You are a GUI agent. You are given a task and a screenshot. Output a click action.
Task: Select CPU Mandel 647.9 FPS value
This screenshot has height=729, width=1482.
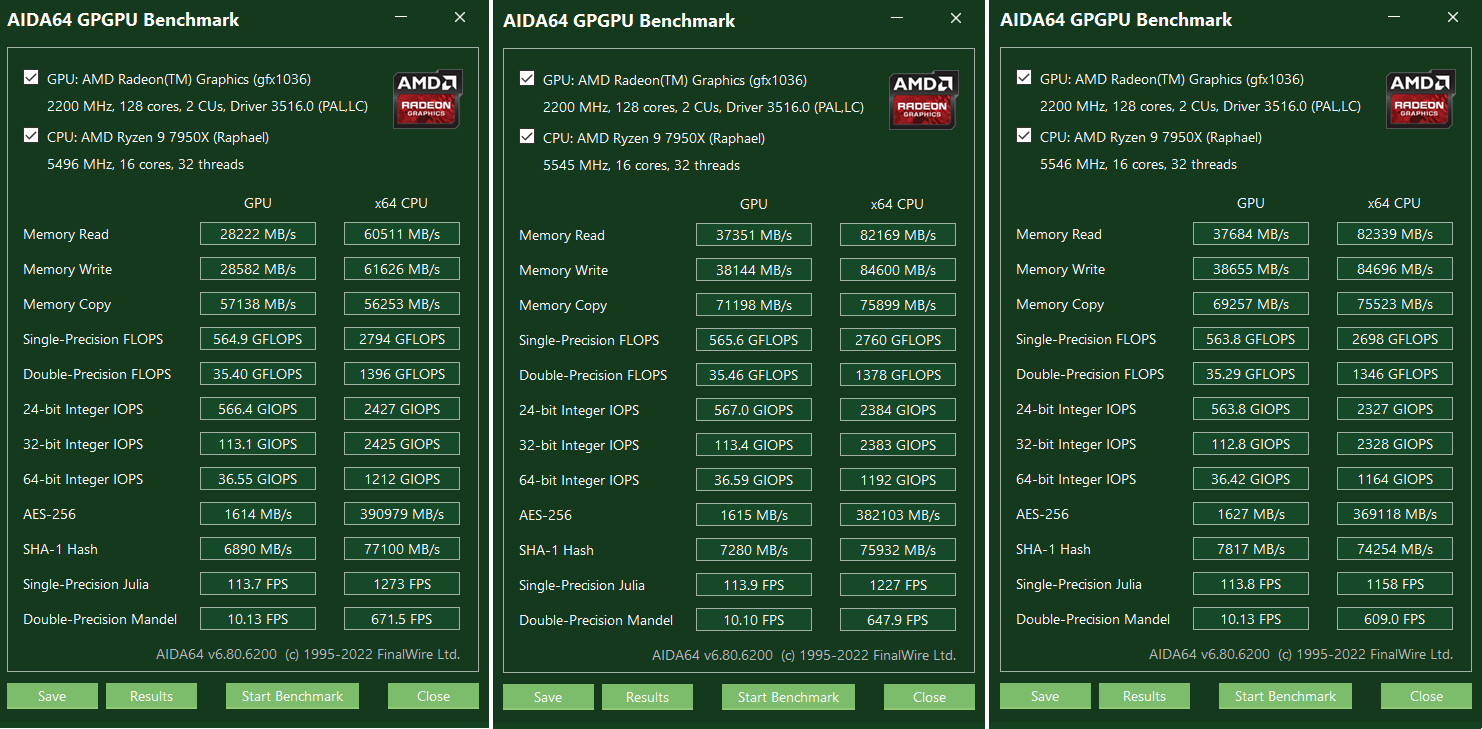coord(898,620)
